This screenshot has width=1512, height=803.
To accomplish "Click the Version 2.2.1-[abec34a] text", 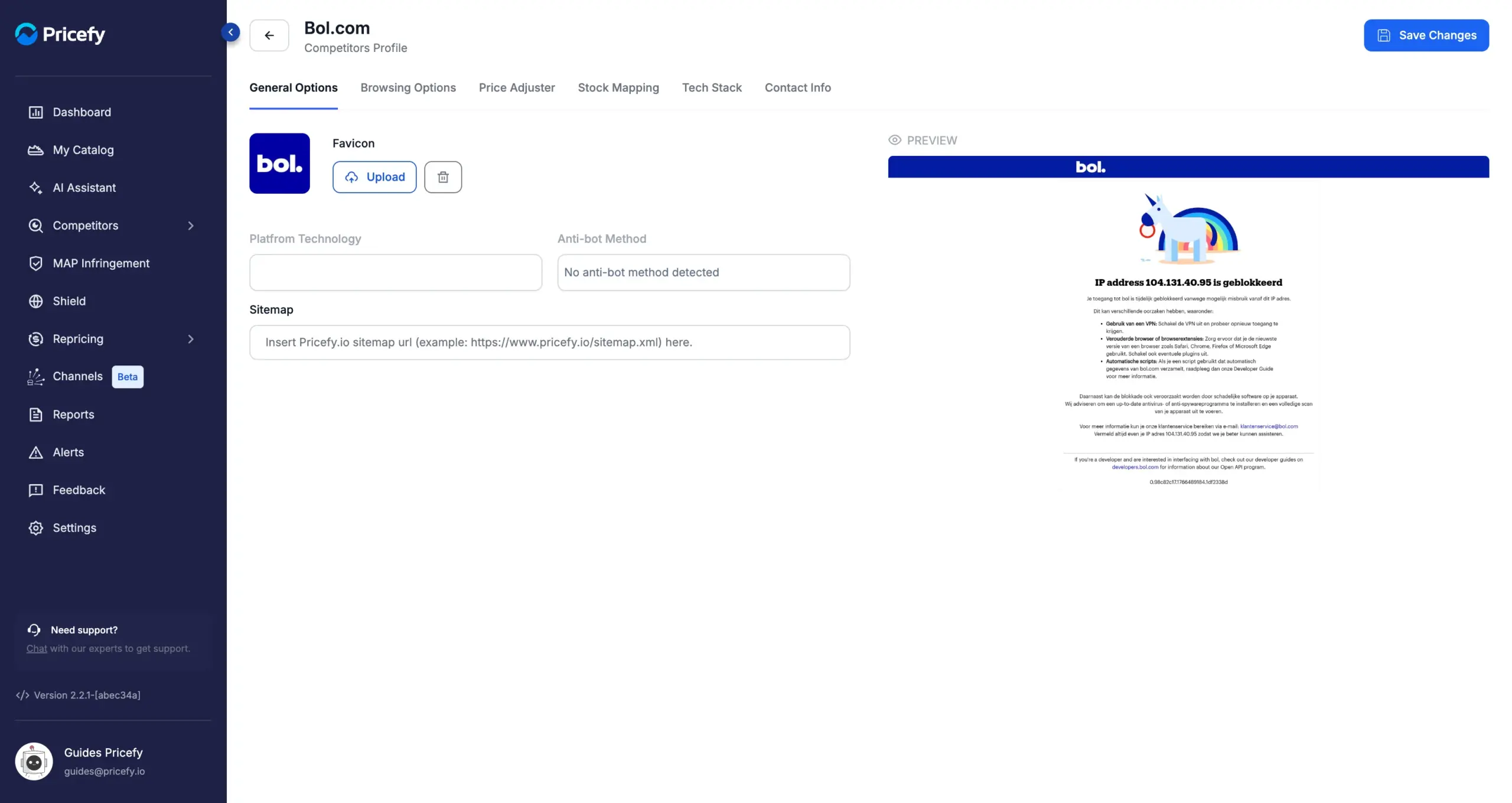I will click(x=87, y=696).
